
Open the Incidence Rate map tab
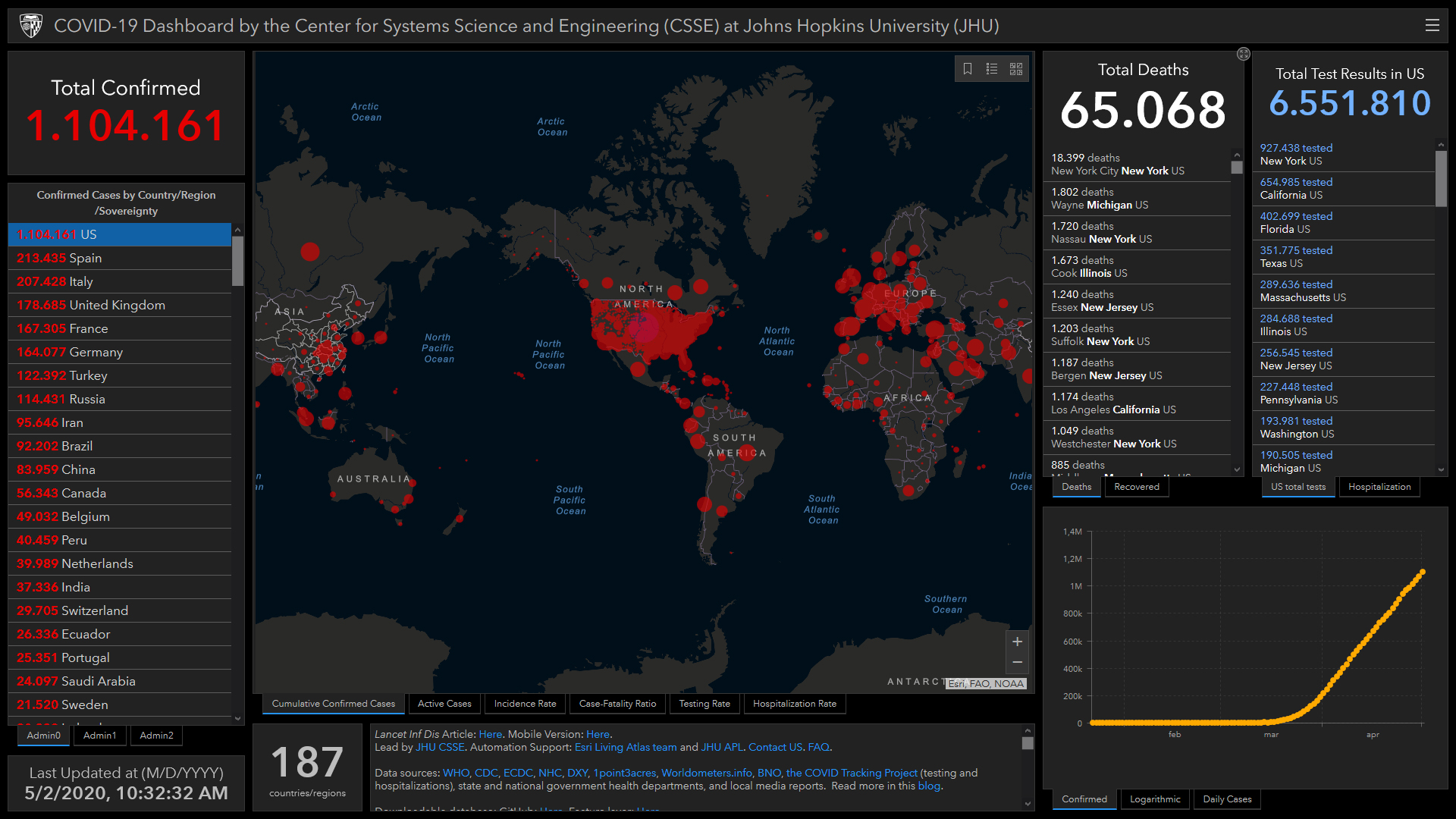[525, 704]
